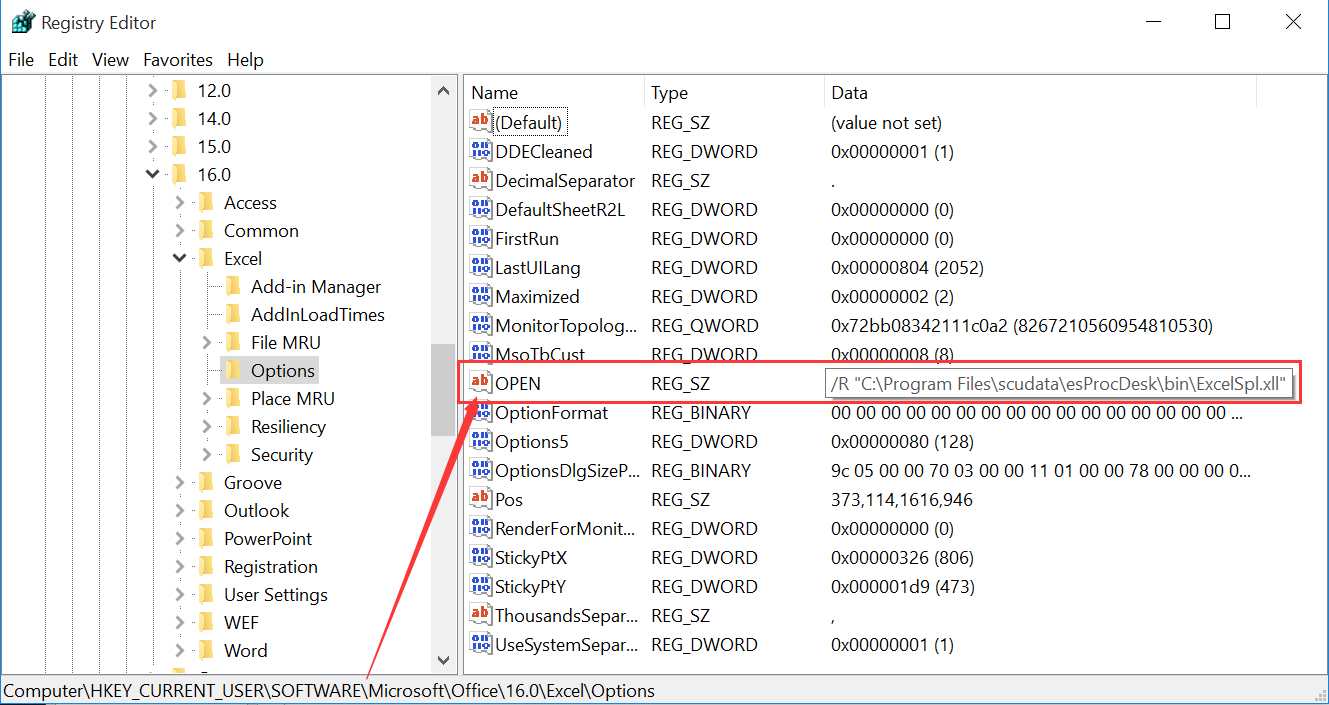Click the string icon next to Pos
This screenshot has height=705, width=1329.
click(481, 500)
